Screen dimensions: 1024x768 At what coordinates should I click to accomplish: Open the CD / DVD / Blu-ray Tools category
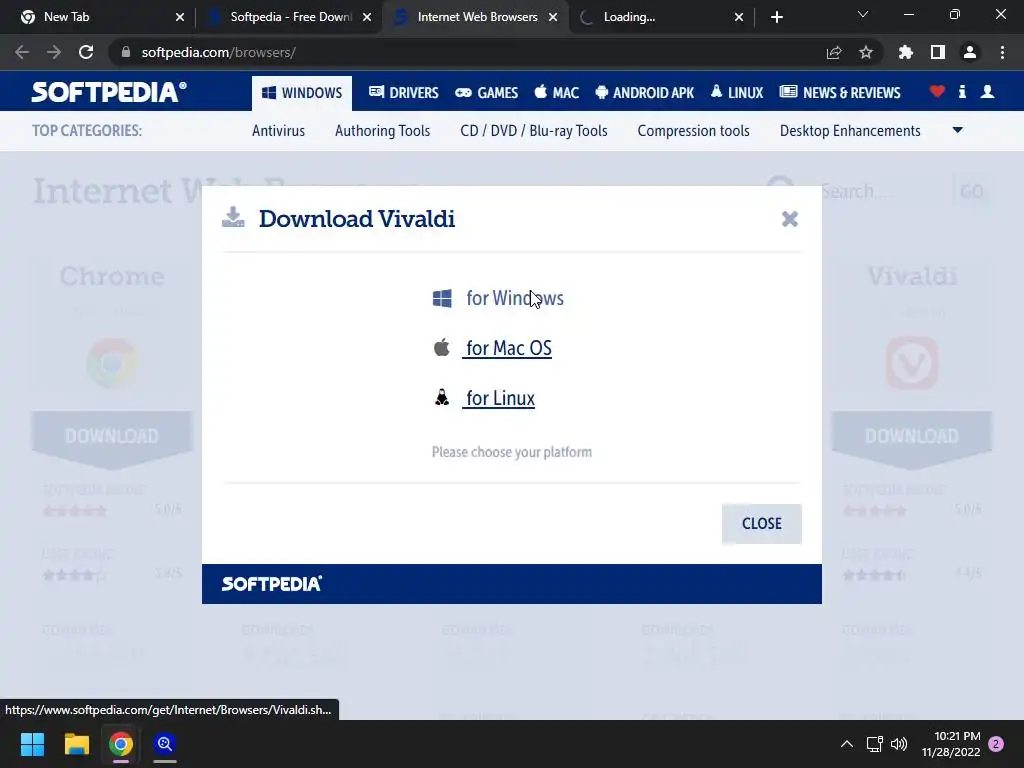coord(534,131)
